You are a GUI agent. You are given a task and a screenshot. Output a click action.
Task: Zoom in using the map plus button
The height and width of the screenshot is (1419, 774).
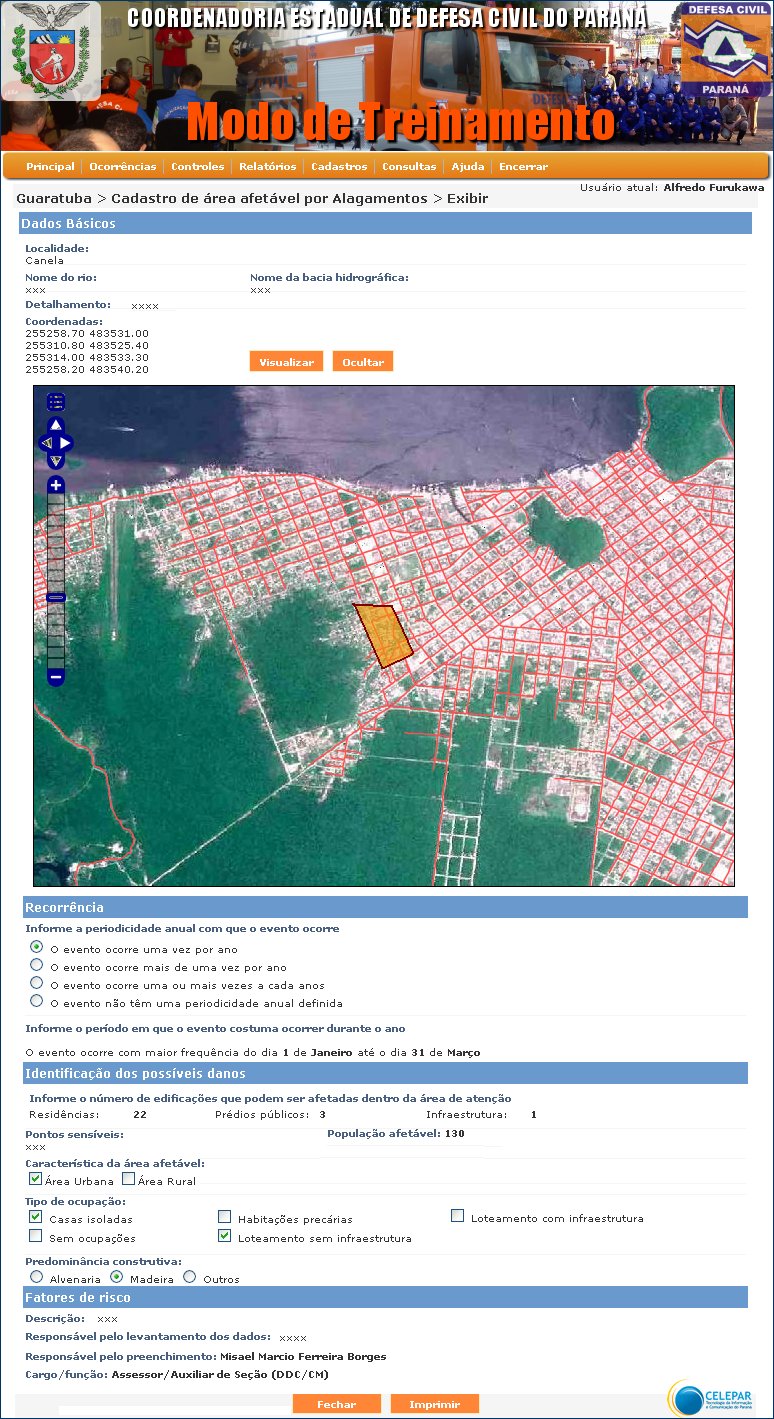(x=56, y=485)
